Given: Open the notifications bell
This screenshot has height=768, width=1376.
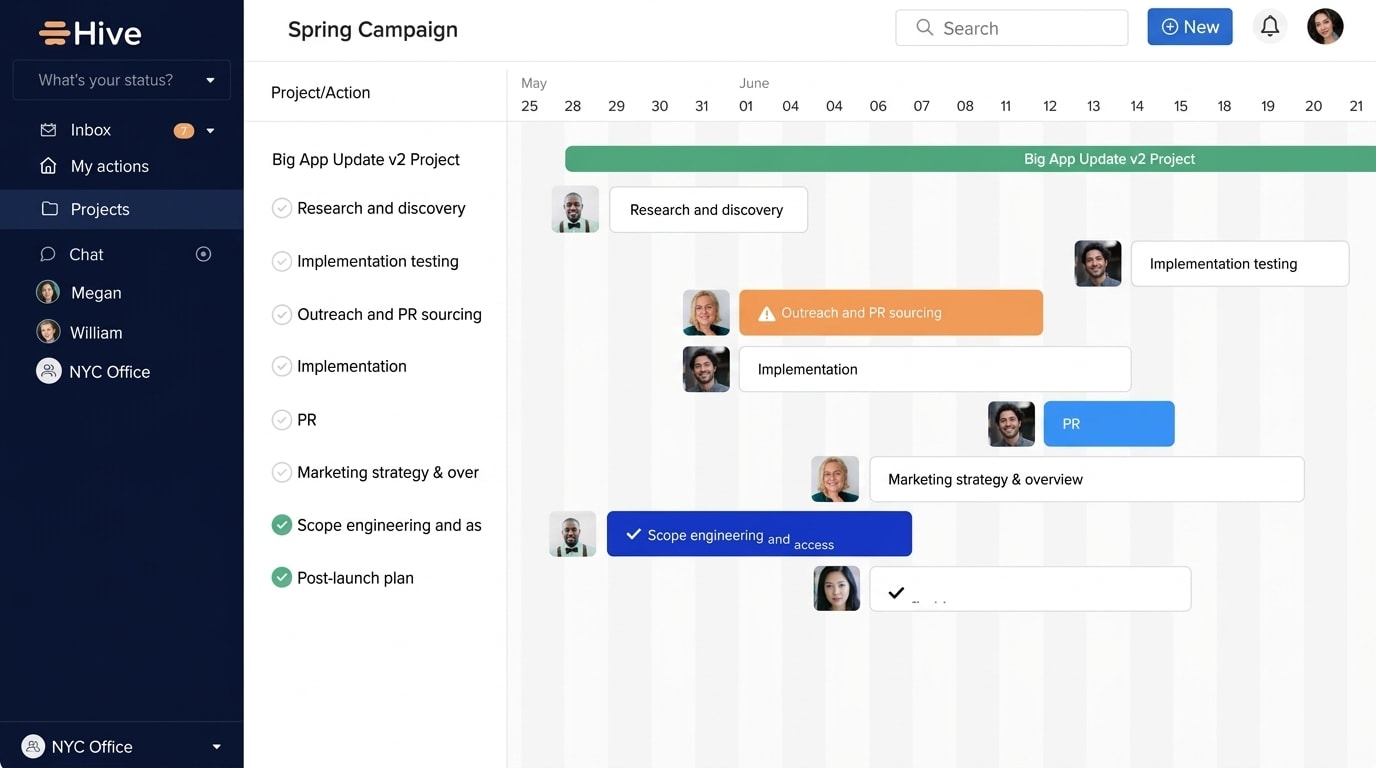Looking at the screenshot, I should point(1270,27).
